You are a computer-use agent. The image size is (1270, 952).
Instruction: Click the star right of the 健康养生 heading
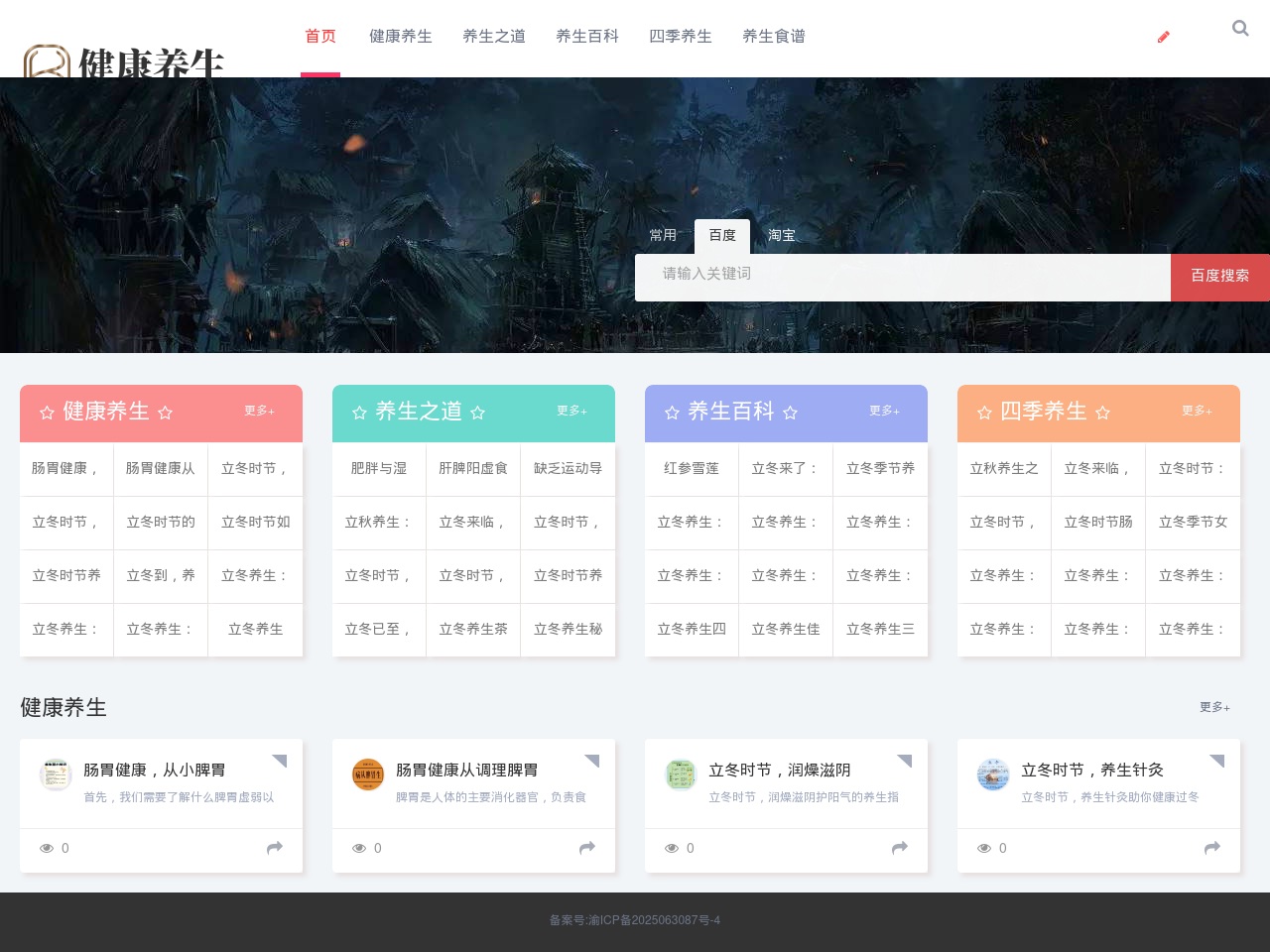(x=165, y=413)
